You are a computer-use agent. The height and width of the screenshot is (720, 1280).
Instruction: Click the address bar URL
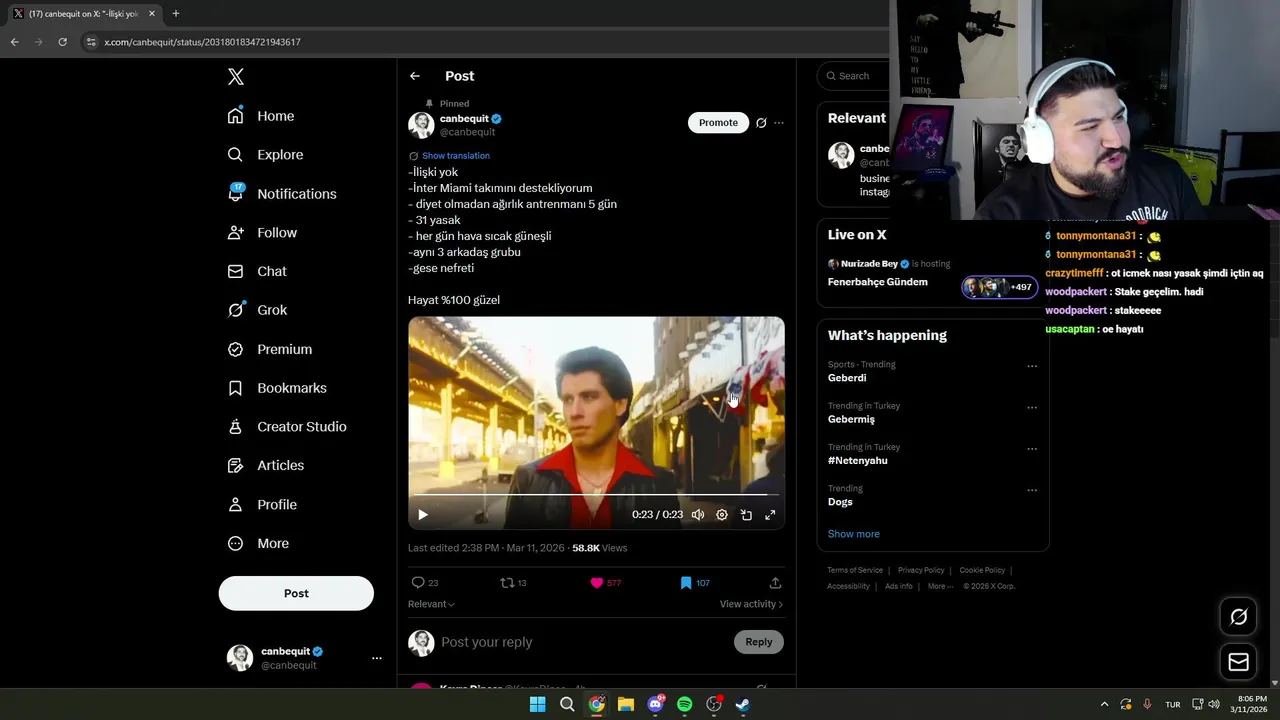pos(203,42)
